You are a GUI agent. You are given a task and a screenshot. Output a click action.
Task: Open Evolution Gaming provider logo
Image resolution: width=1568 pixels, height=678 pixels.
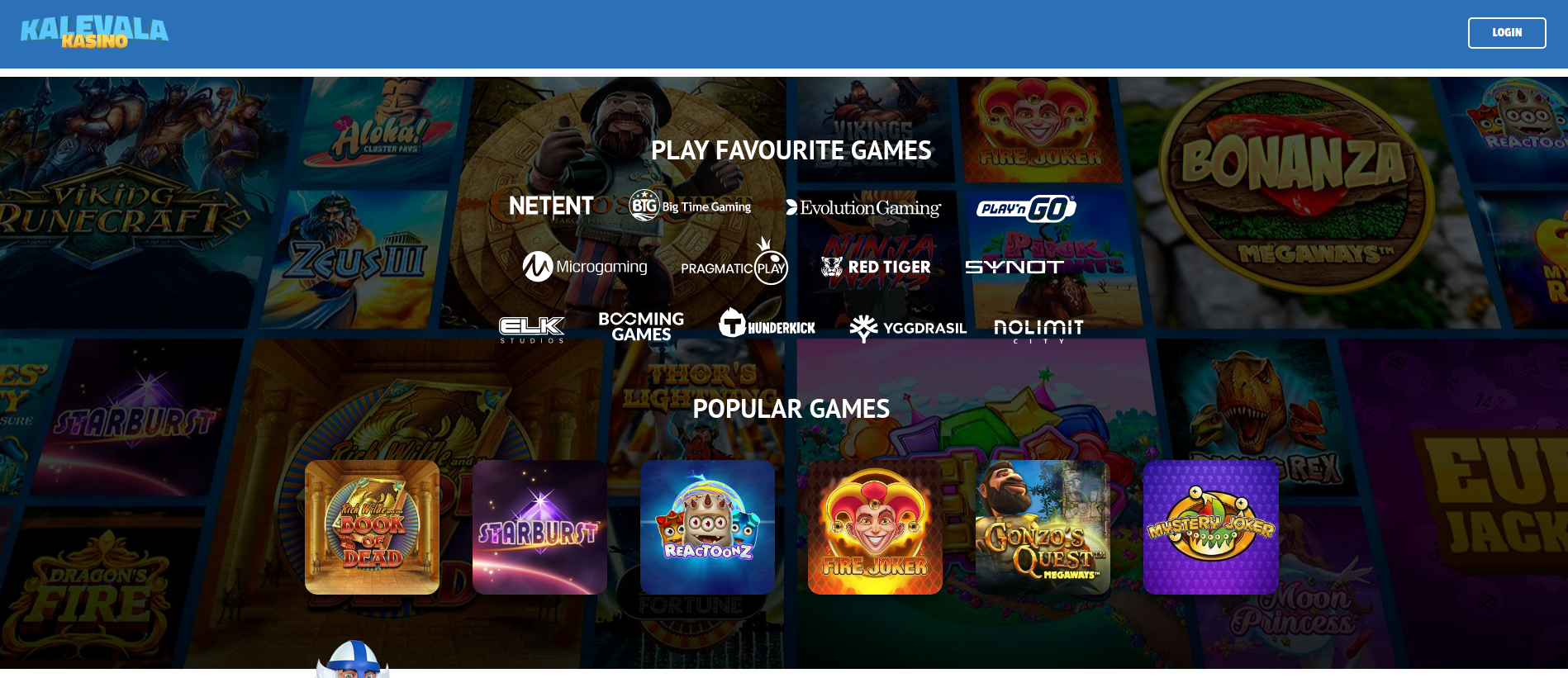coord(863,208)
